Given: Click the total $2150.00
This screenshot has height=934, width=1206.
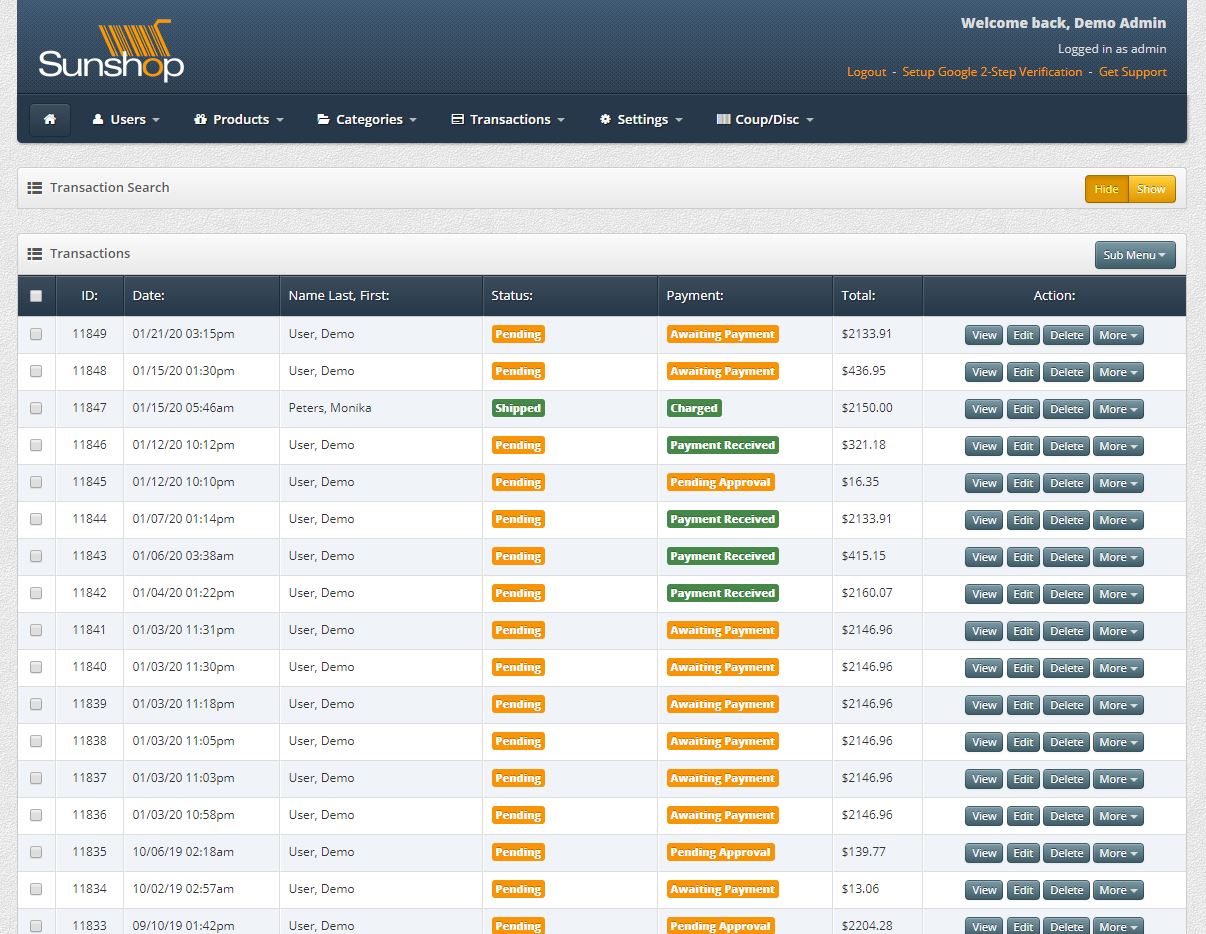Looking at the screenshot, I should pyautogui.click(x=867, y=408).
